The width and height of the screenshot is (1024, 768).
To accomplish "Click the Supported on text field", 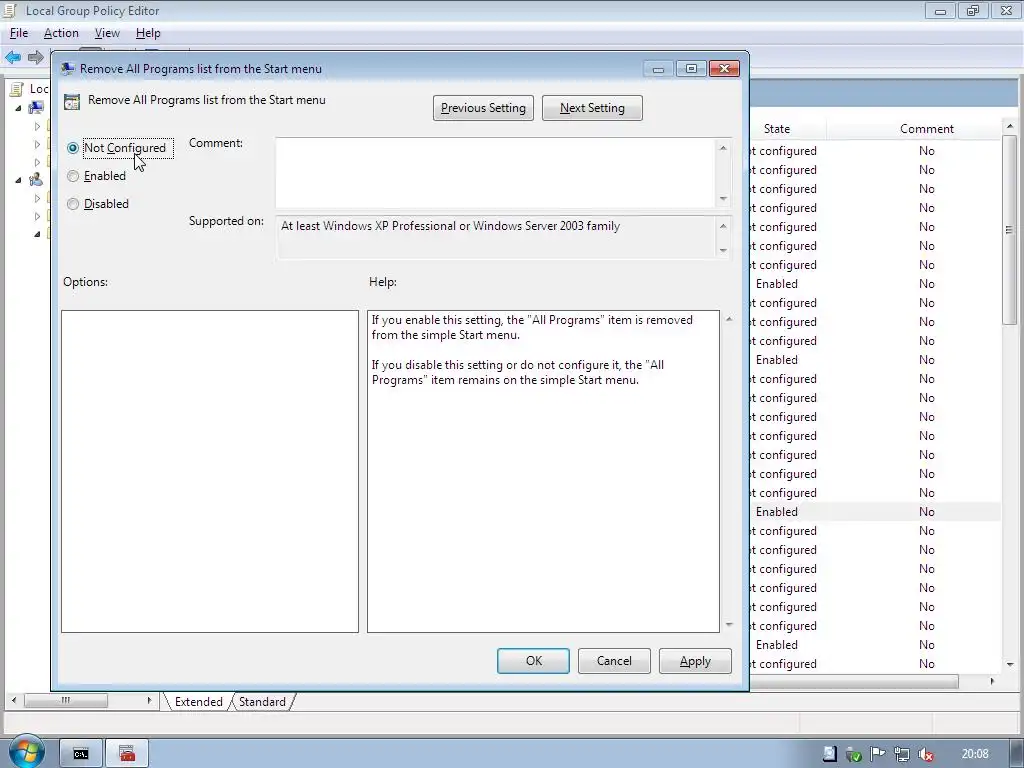I will pyautogui.click(x=496, y=238).
